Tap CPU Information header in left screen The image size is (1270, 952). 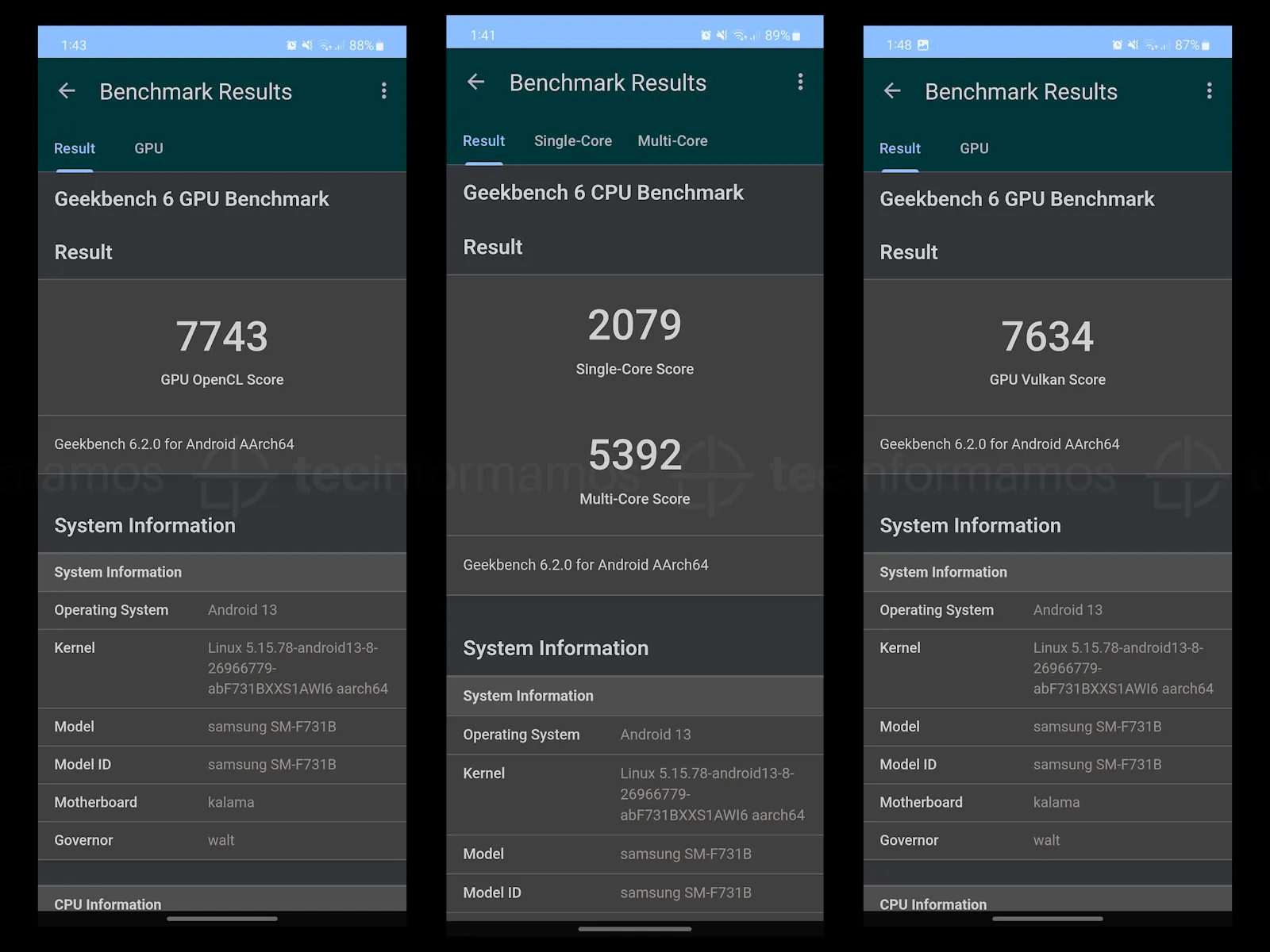click(x=108, y=904)
